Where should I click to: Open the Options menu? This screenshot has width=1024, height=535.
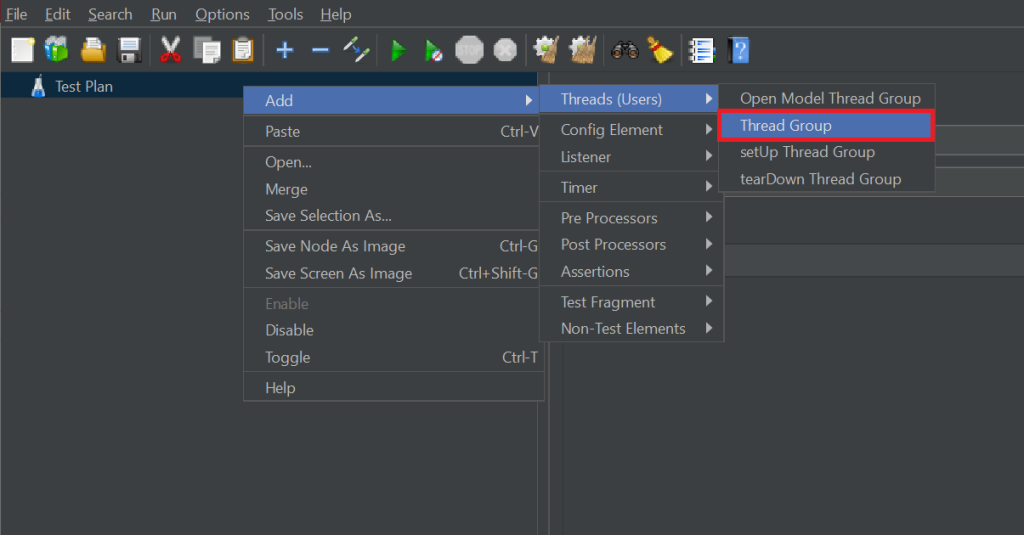point(222,14)
